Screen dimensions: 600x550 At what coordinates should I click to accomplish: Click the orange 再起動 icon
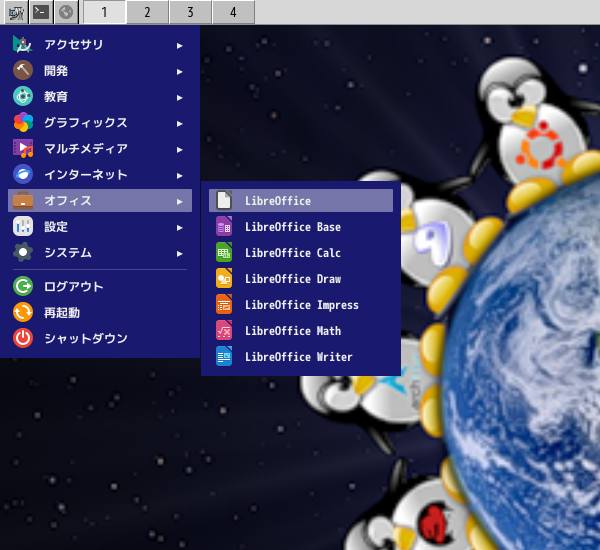pyautogui.click(x=23, y=312)
